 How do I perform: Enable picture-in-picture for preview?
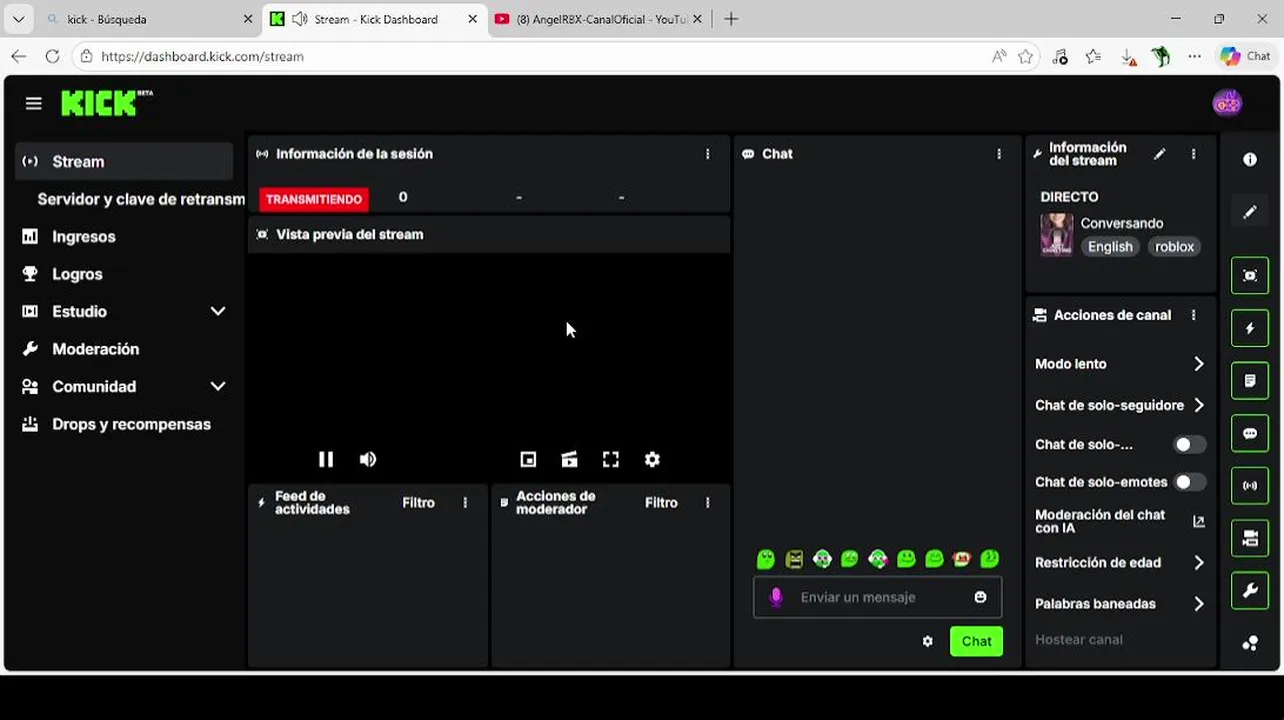pyautogui.click(x=528, y=459)
